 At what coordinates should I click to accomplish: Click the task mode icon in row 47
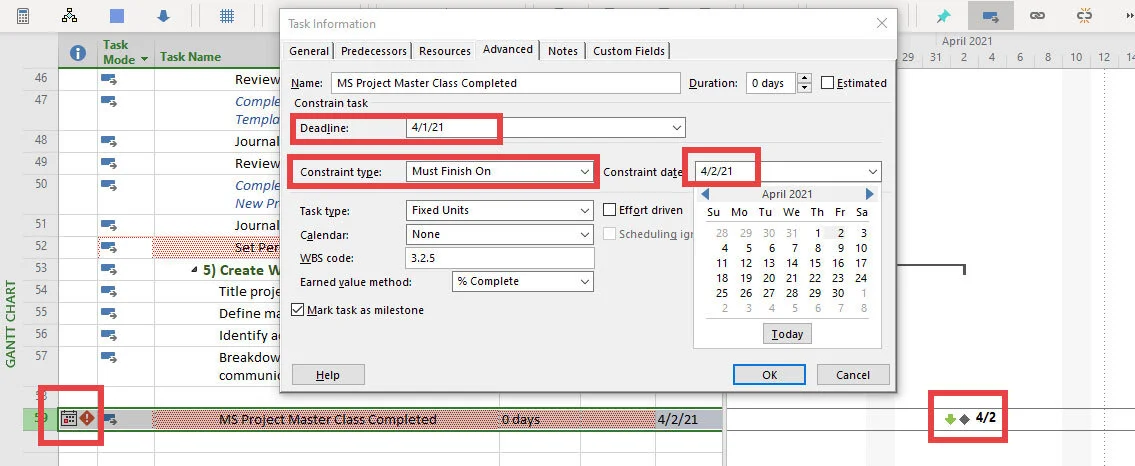[x=109, y=102]
